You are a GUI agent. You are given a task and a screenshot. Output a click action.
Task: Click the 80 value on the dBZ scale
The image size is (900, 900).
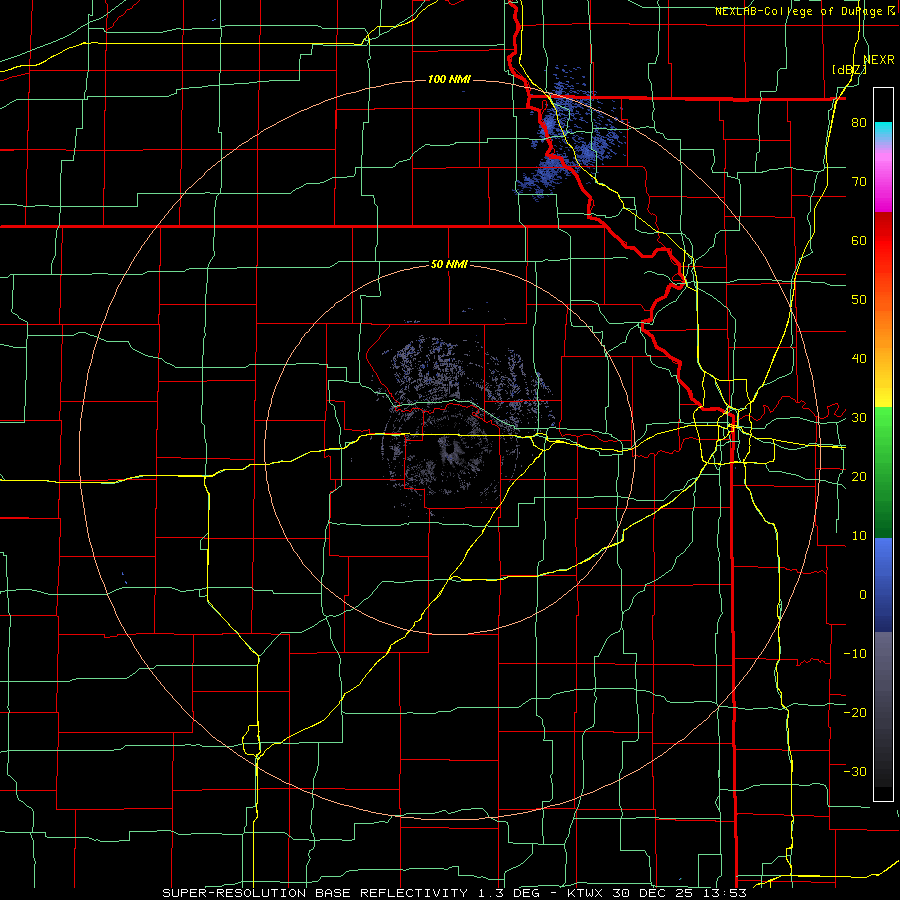(859, 123)
